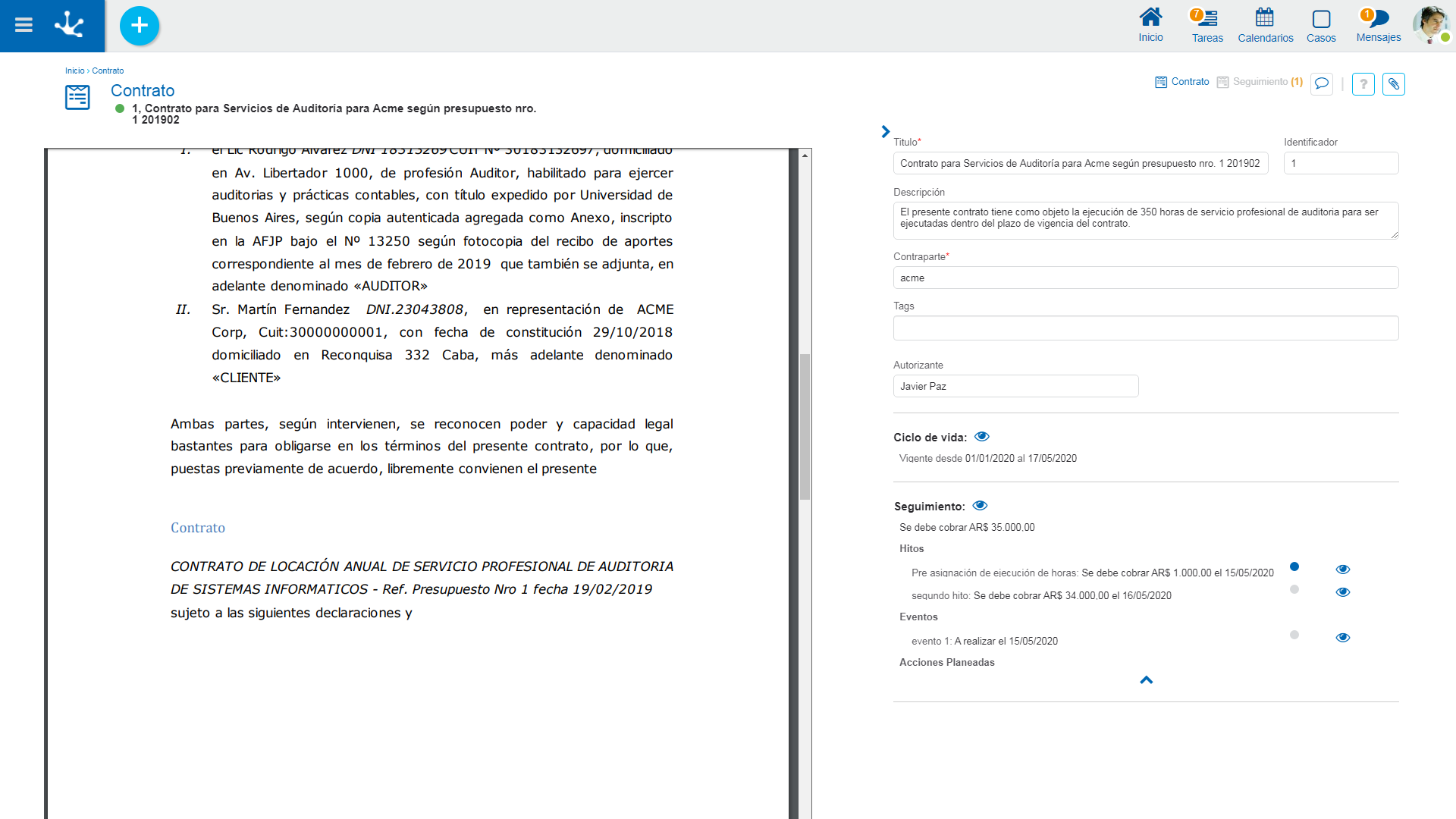The width and height of the screenshot is (1456, 819).
Task: Open Tareas task list
Action: (1207, 25)
